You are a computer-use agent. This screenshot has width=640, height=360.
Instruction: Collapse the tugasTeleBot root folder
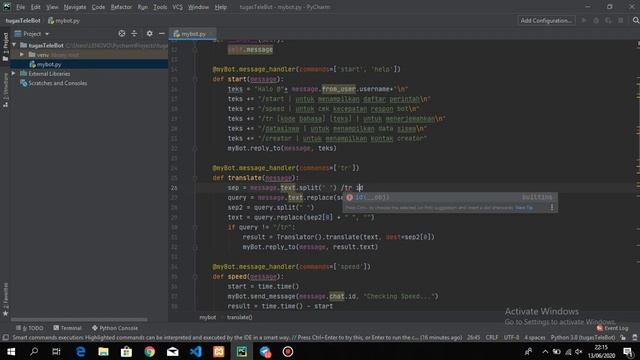pos(14,45)
